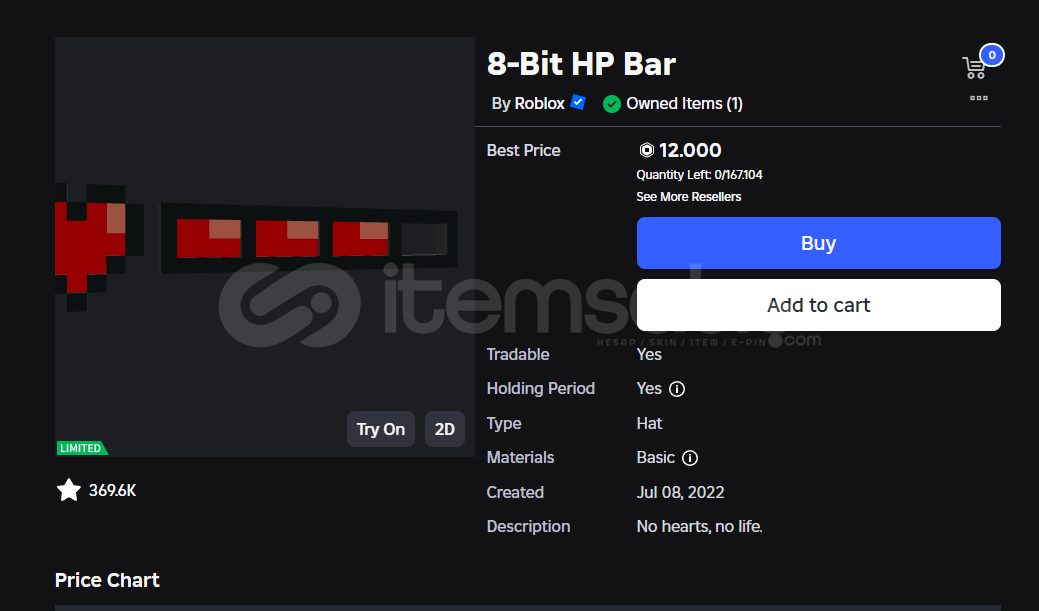This screenshot has width=1039, height=611.
Task: Show Materials info icon tooltip
Action: click(x=690, y=458)
